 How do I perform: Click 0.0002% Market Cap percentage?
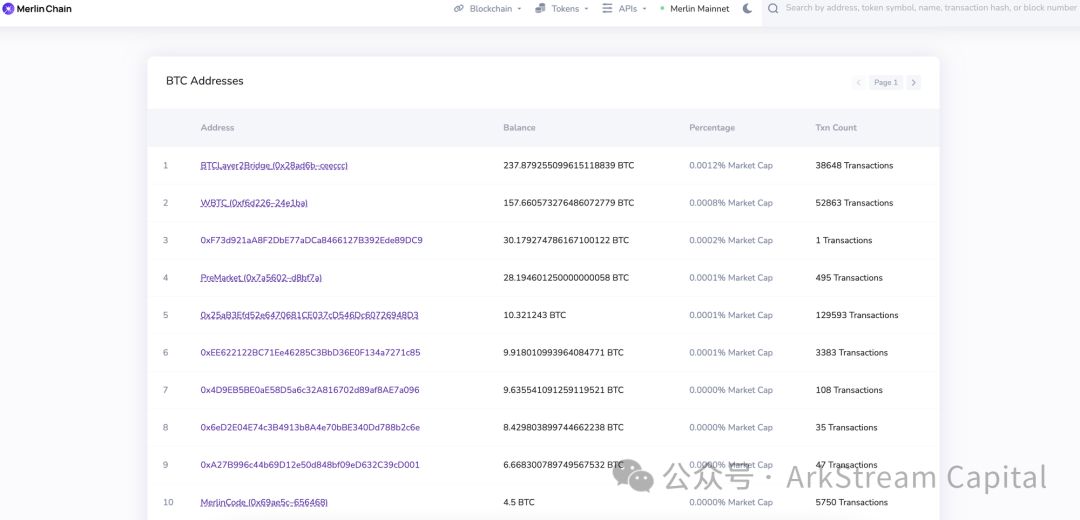coord(731,240)
